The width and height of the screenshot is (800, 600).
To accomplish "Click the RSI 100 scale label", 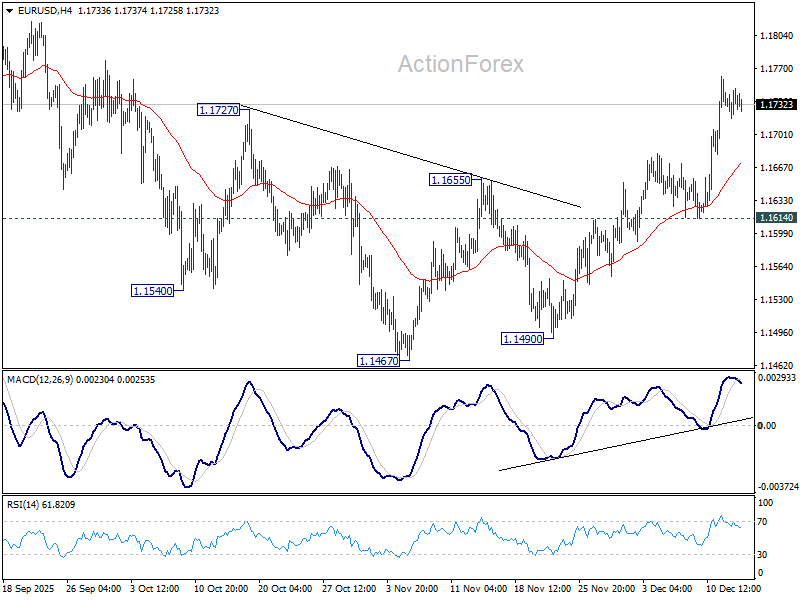I will pyautogui.click(x=765, y=503).
